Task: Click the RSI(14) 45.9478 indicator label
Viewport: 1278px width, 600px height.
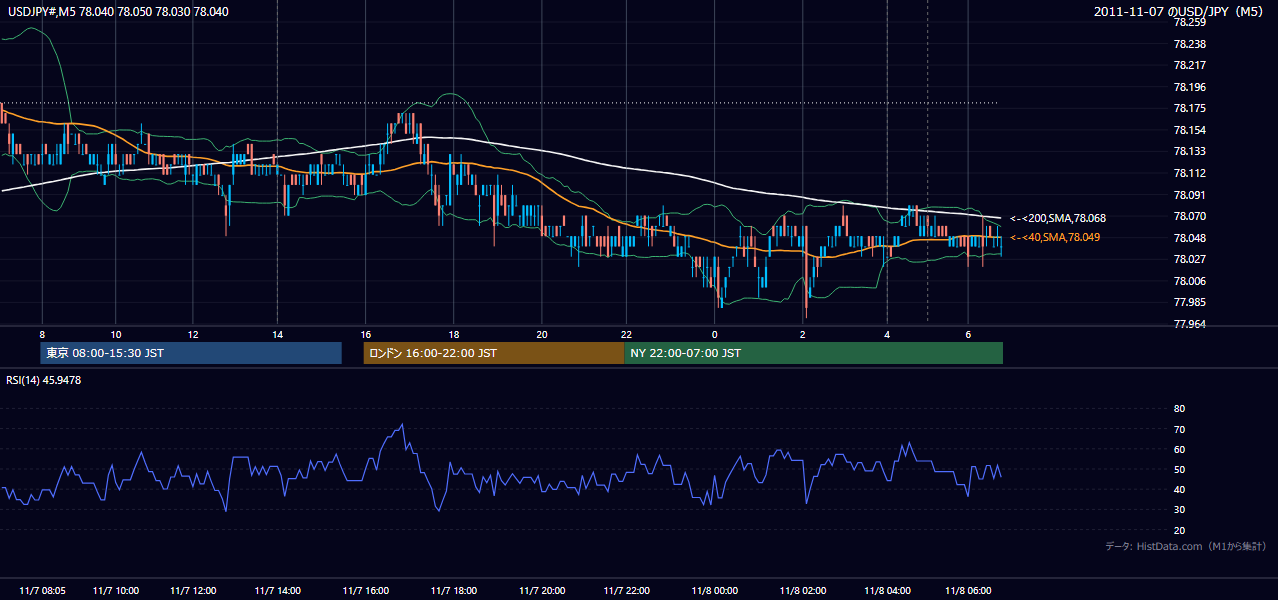Action: pyautogui.click(x=44, y=380)
